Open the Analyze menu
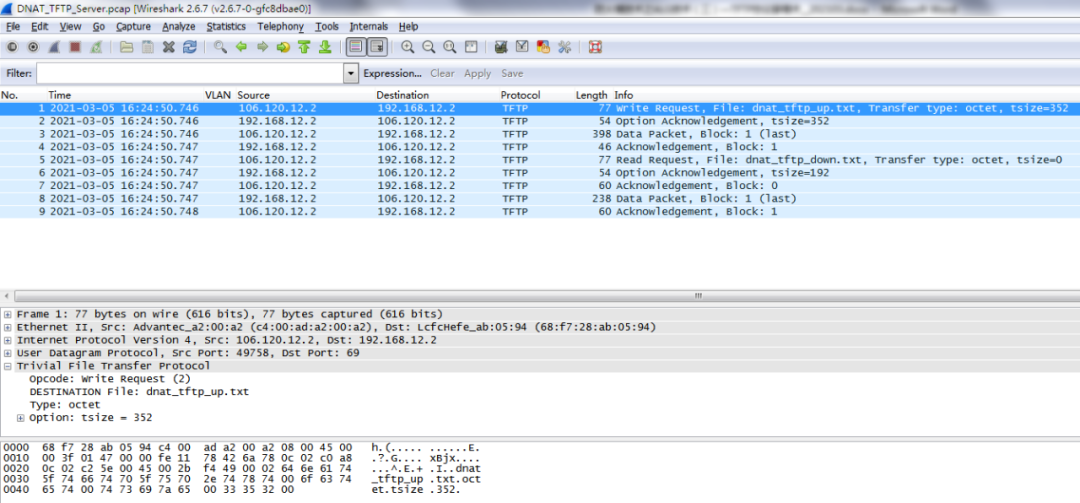 click(x=178, y=26)
